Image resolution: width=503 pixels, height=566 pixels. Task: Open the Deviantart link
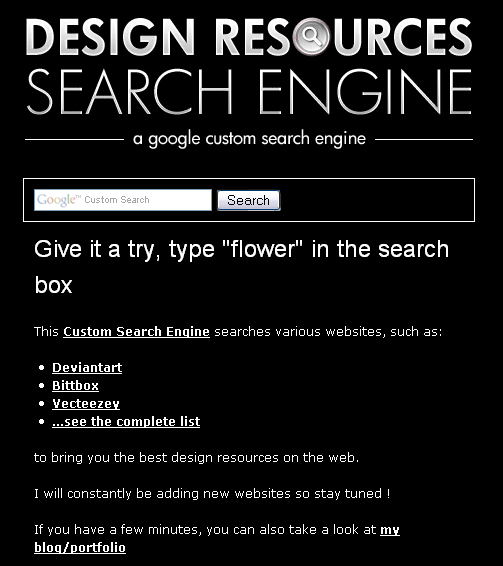click(87, 367)
